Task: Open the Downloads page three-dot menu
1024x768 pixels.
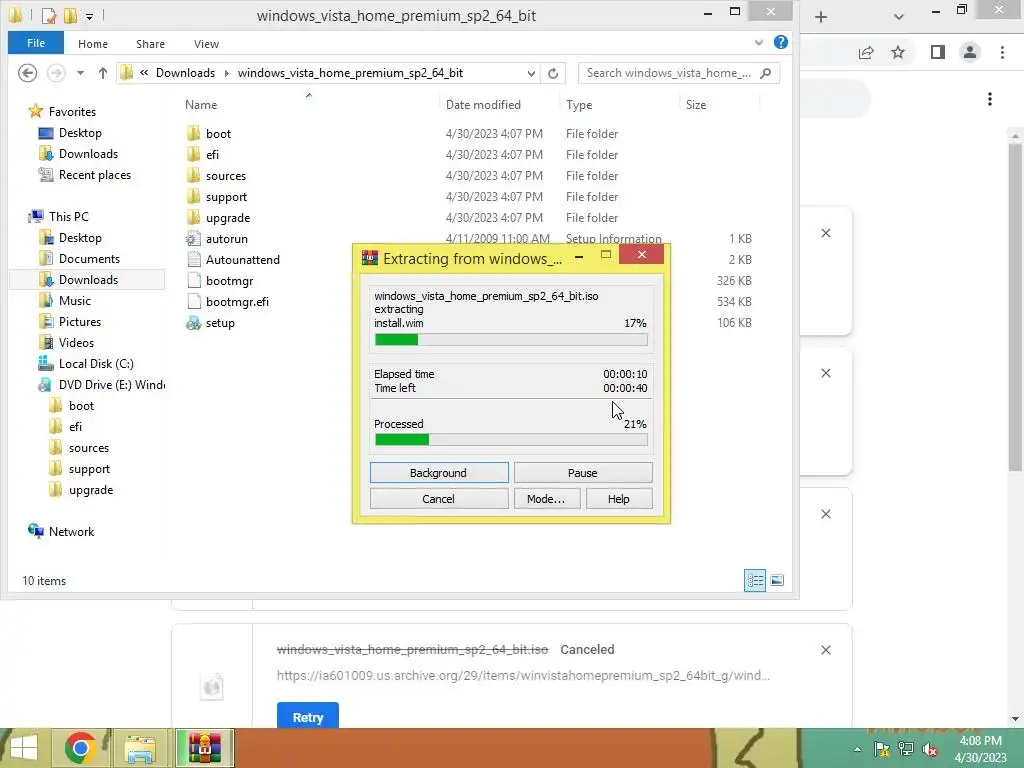Action: tap(990, 99)
